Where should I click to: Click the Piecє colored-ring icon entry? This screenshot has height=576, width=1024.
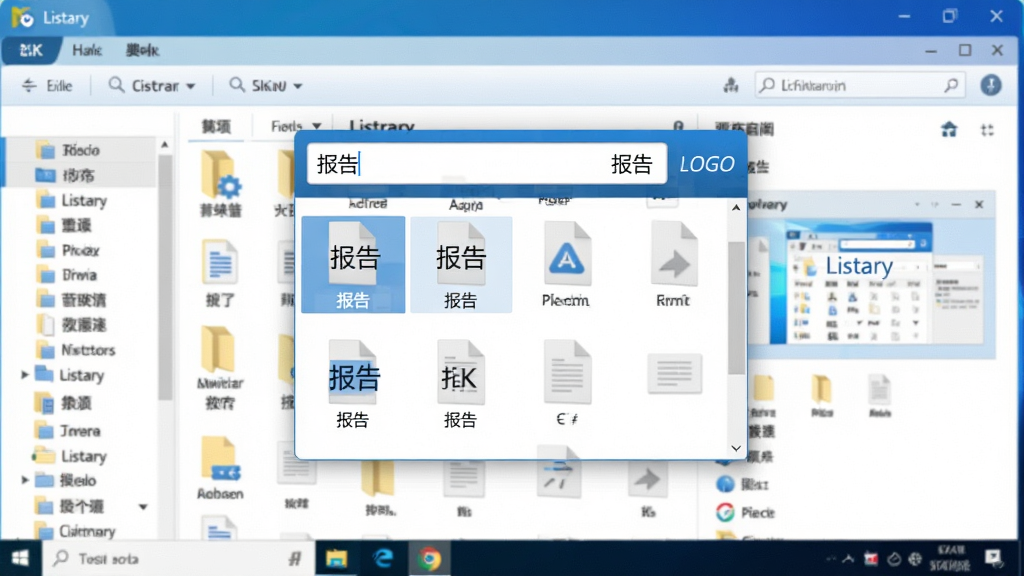pos(744,513)
